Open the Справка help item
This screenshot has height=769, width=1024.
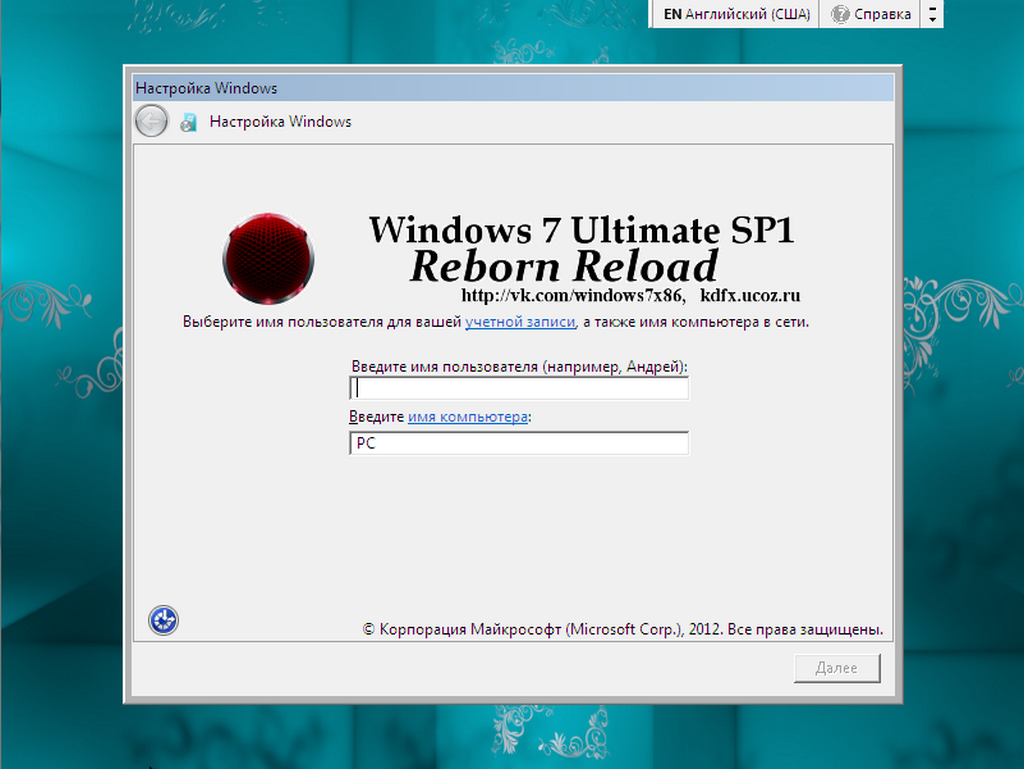[x=871, y=14]
